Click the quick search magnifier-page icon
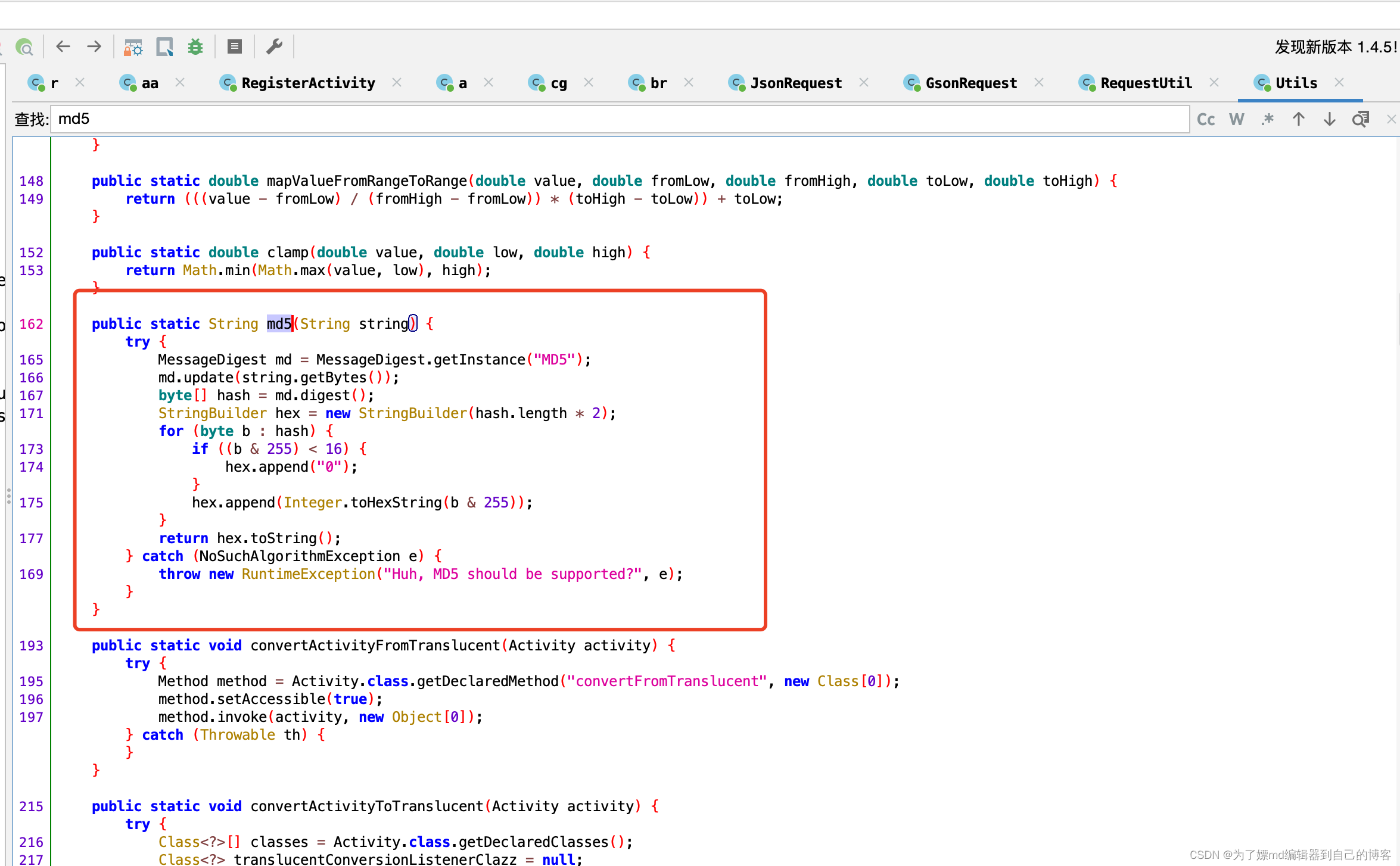This screenshot has height=866, width=1400. click(164, 46)
